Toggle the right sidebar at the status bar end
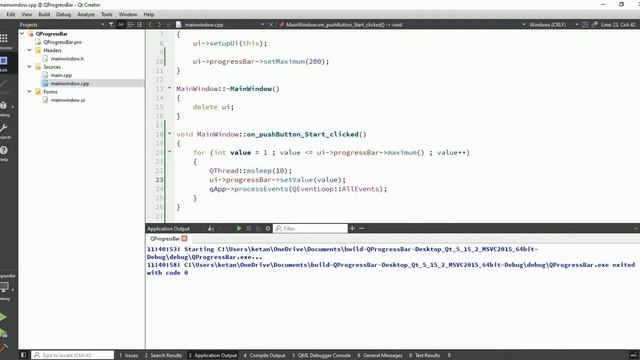 pos(633,355)
